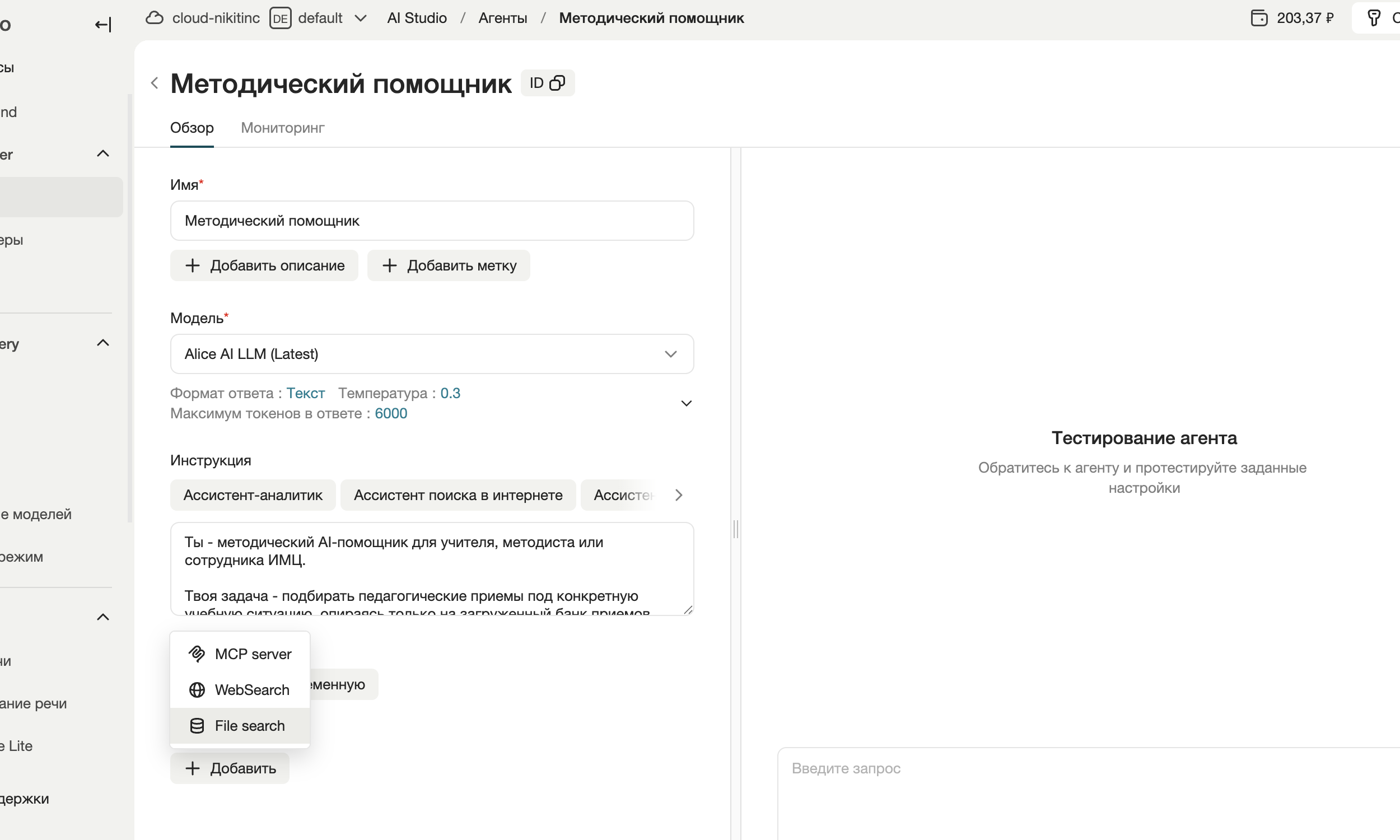Click the instruction text area
Screen dimensions: 1400x840
click(432, 568)
